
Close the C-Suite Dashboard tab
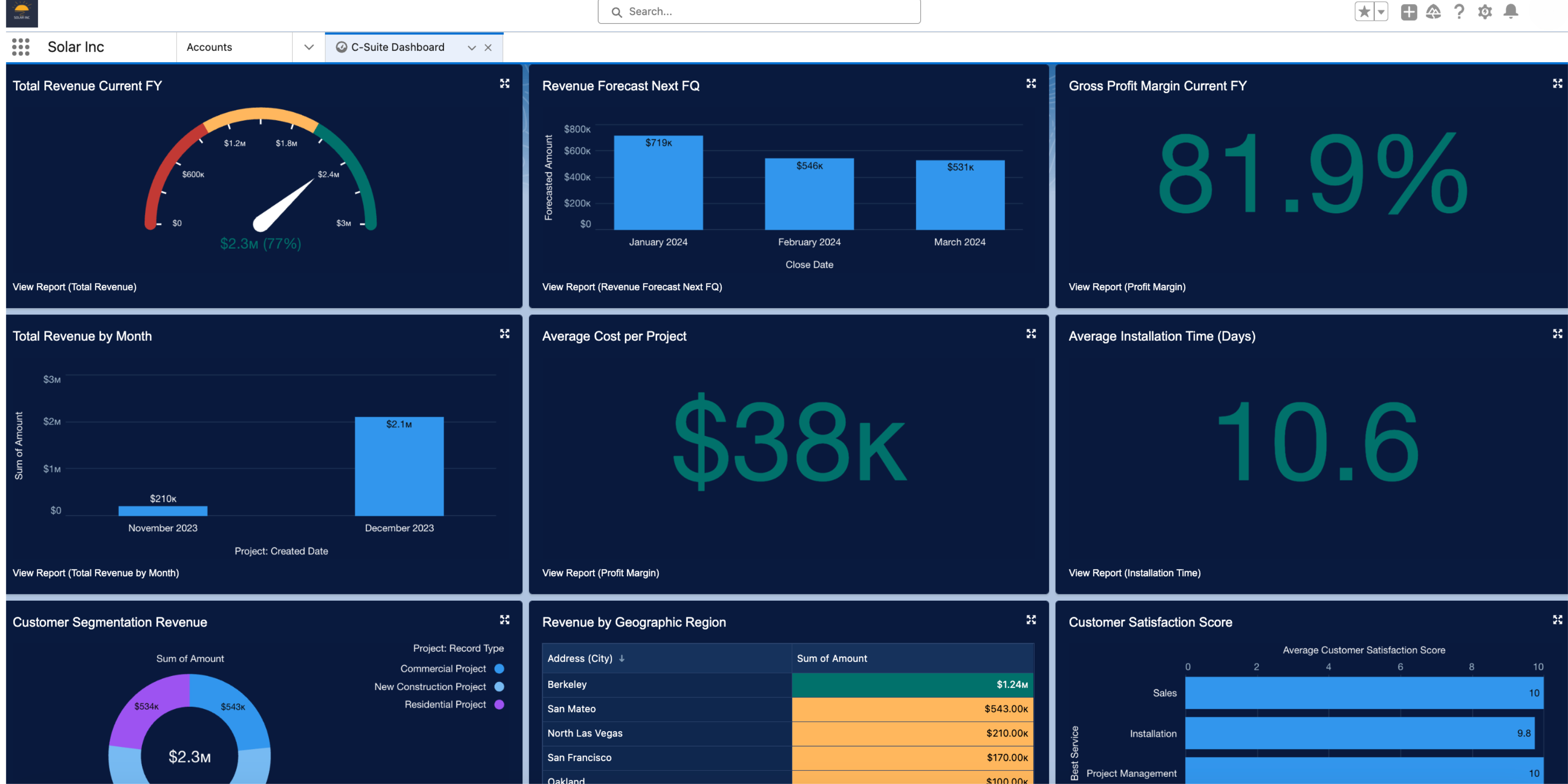[x=488, y=48]
